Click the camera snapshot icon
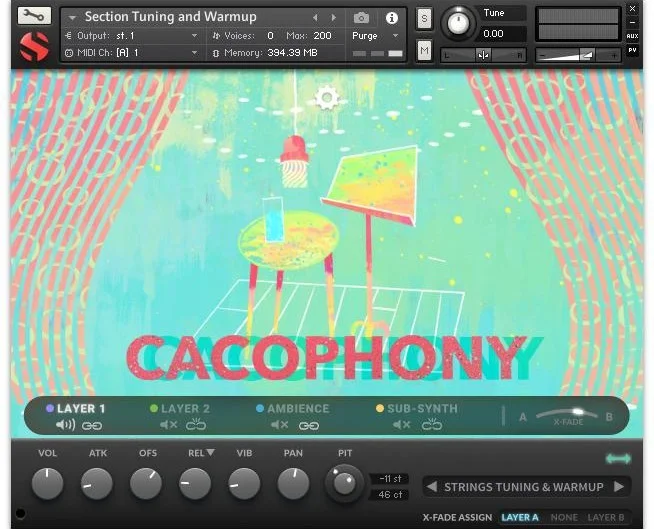654x529 pixels. coord(361,18)
